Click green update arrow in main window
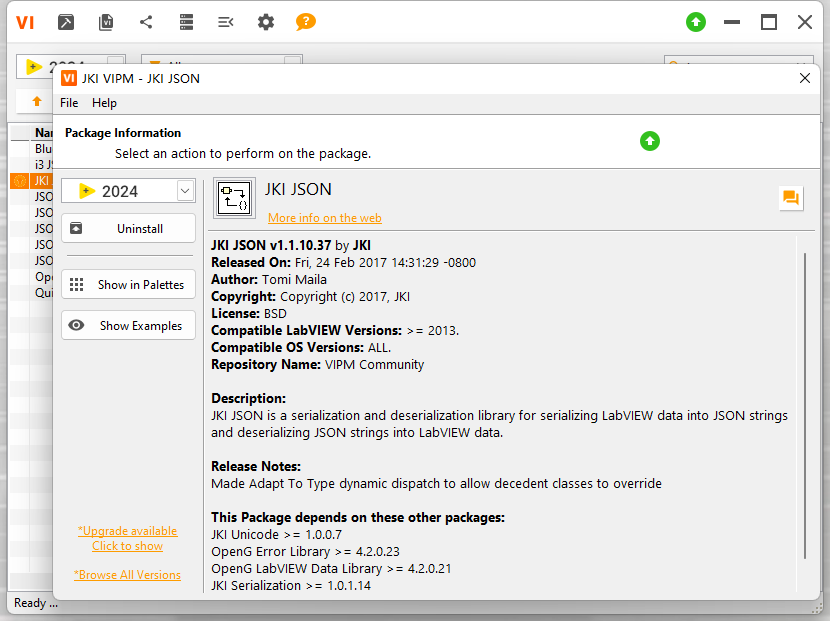The width and height of the screenshot is (830, 621). (696, 22)
